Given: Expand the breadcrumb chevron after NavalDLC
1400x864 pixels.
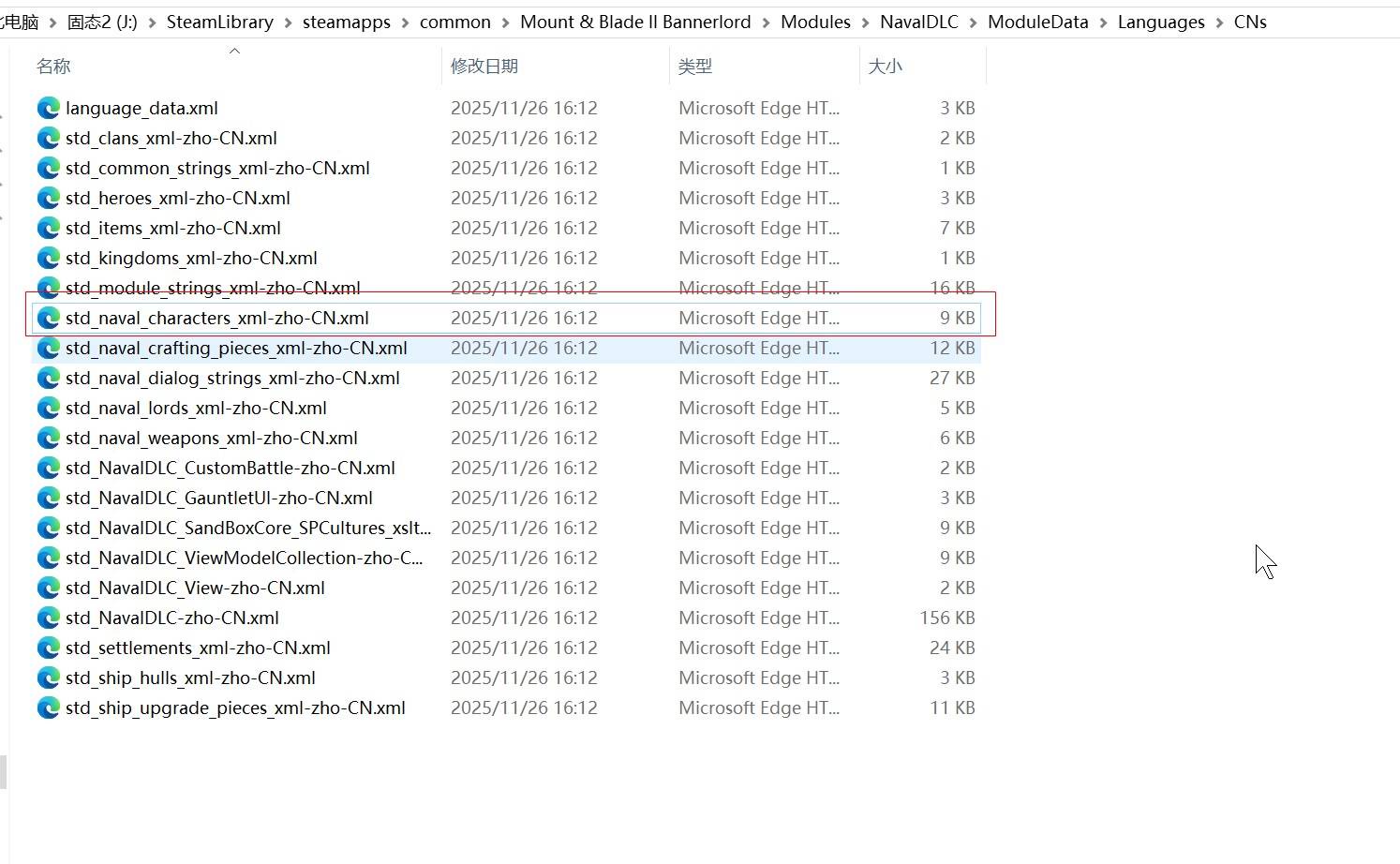Looking at the screenshot, I should tap(973, 22).
